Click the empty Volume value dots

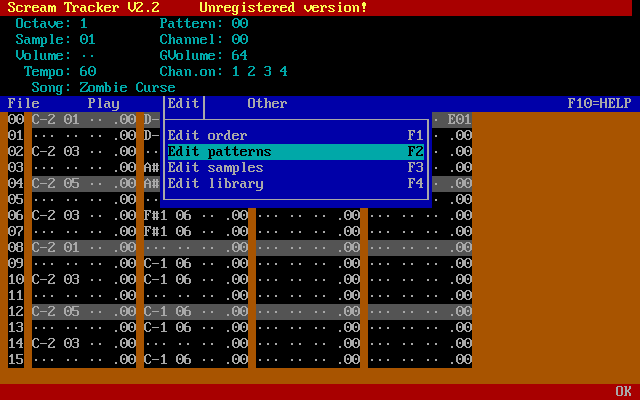pos(87,56)
